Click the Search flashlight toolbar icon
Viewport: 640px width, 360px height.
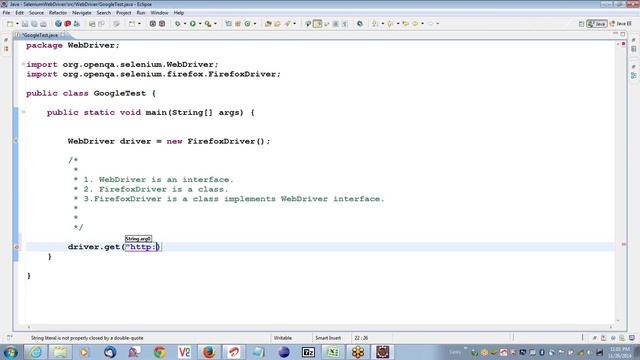[287, 24]
